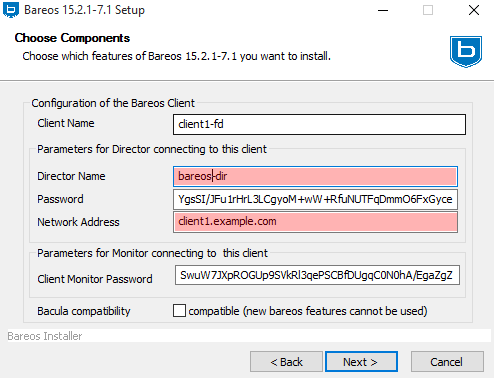Close the Bareos Setup window

[x=474, y=10]
